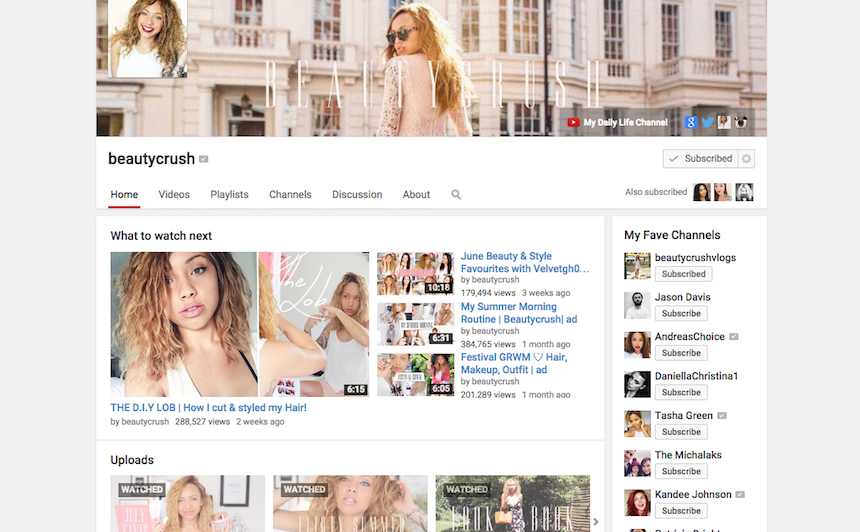Open the Discussion tab
Screen dimensions: 860x532
pos(357,195)
